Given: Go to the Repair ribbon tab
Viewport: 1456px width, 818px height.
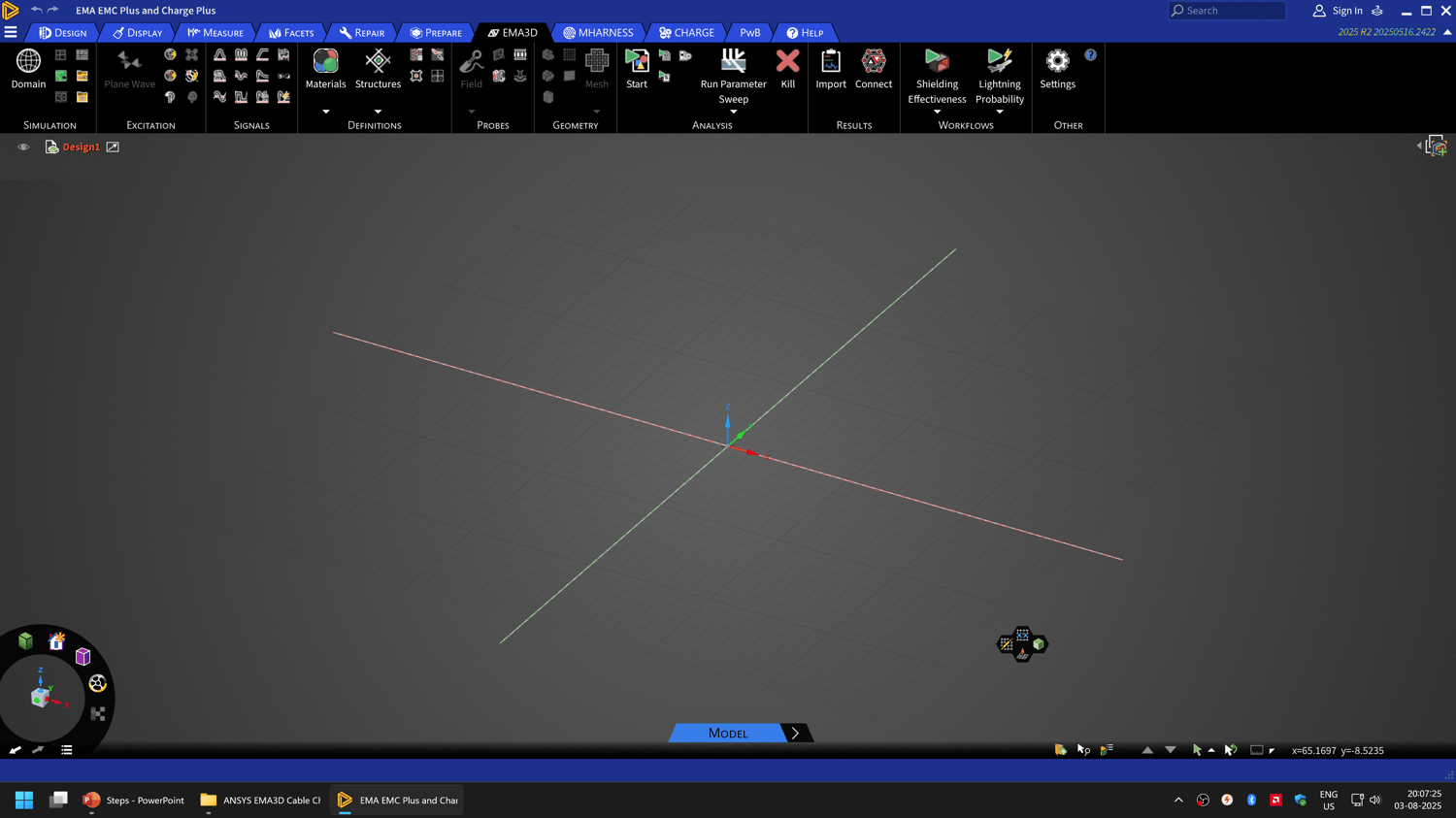Looking at the screenshot, I should pyautogui.click(x=362, y=33).
